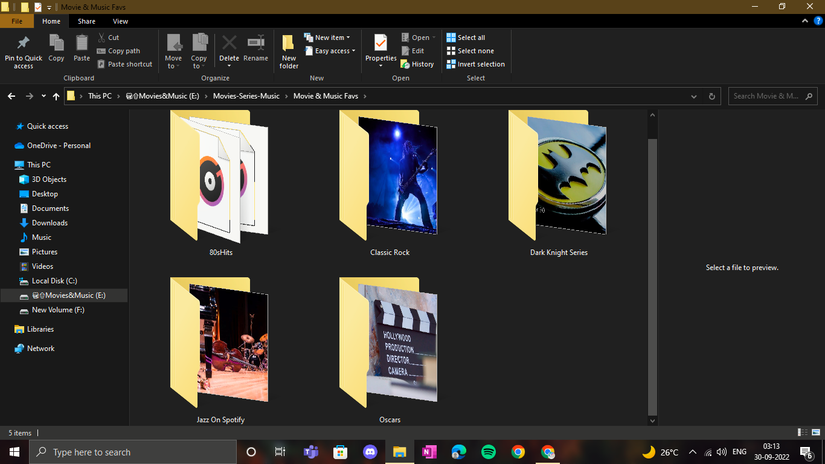
Task: Select the 80sHits folder
Action: click(x=220, y=183)
